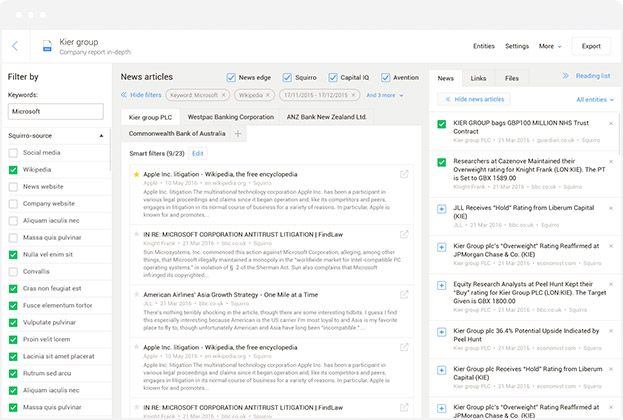Add JLL Receives Hold Rating item with plus icon

coord(441,209)
